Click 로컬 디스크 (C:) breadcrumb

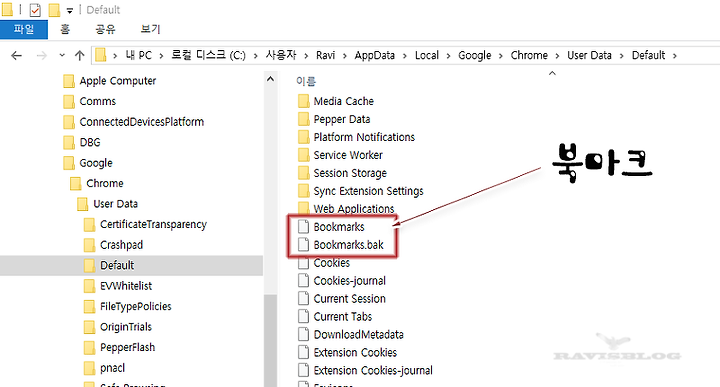208,56
